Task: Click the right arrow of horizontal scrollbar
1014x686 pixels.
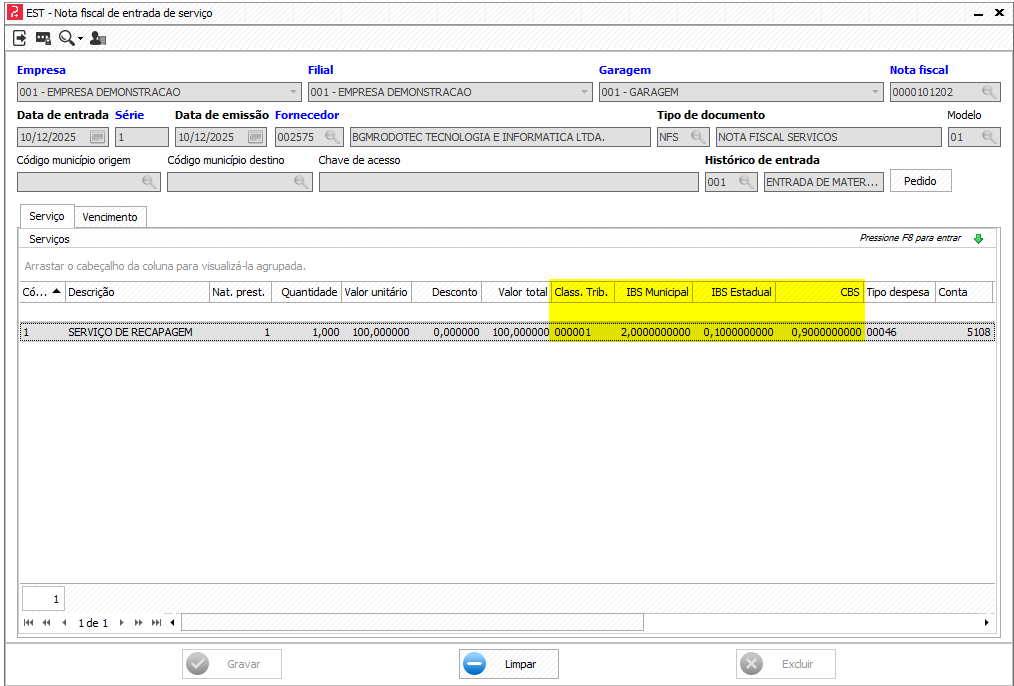Action: tap(987, 623)
